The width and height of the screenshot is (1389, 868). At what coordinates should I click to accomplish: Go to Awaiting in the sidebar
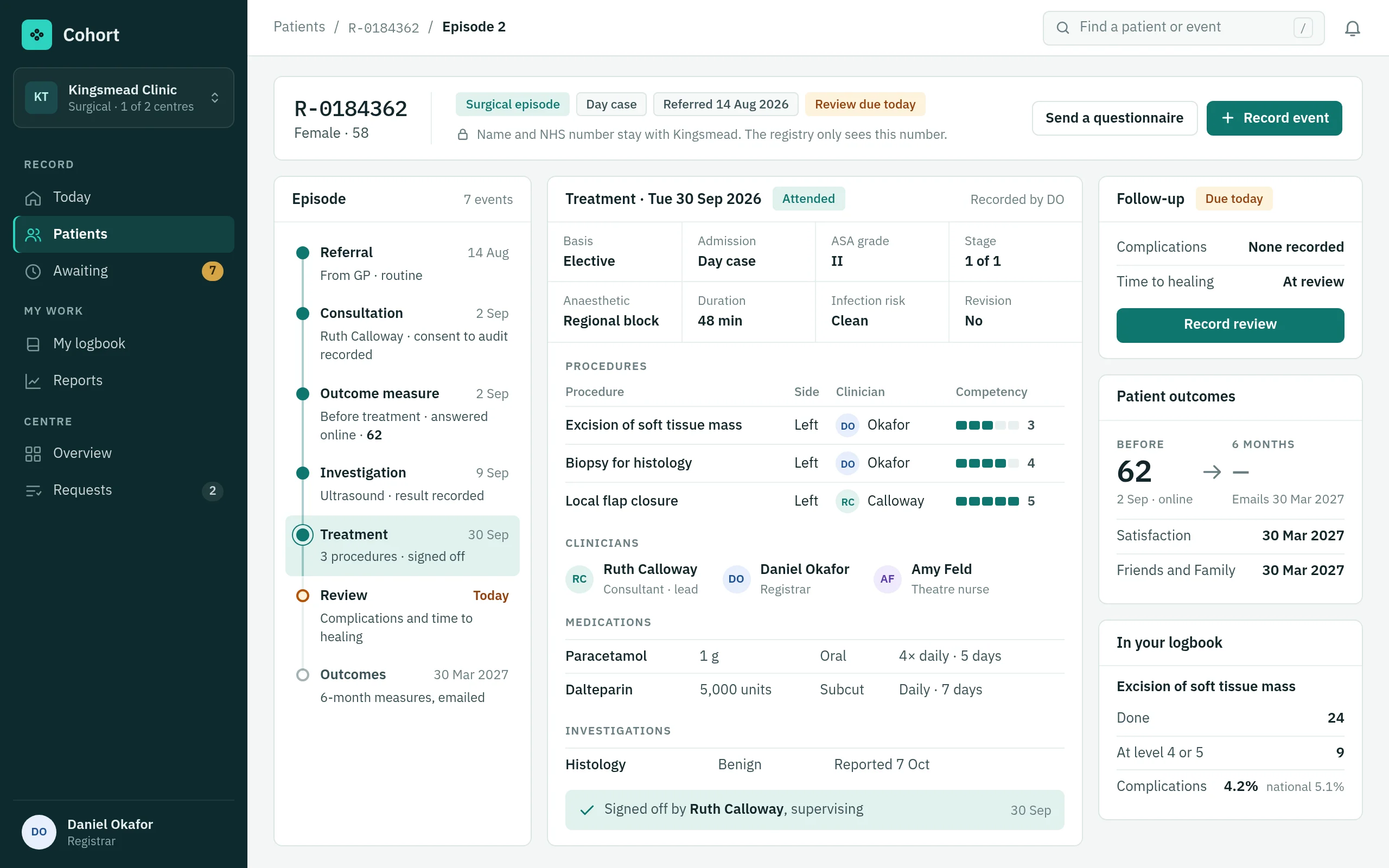point(123,271)
